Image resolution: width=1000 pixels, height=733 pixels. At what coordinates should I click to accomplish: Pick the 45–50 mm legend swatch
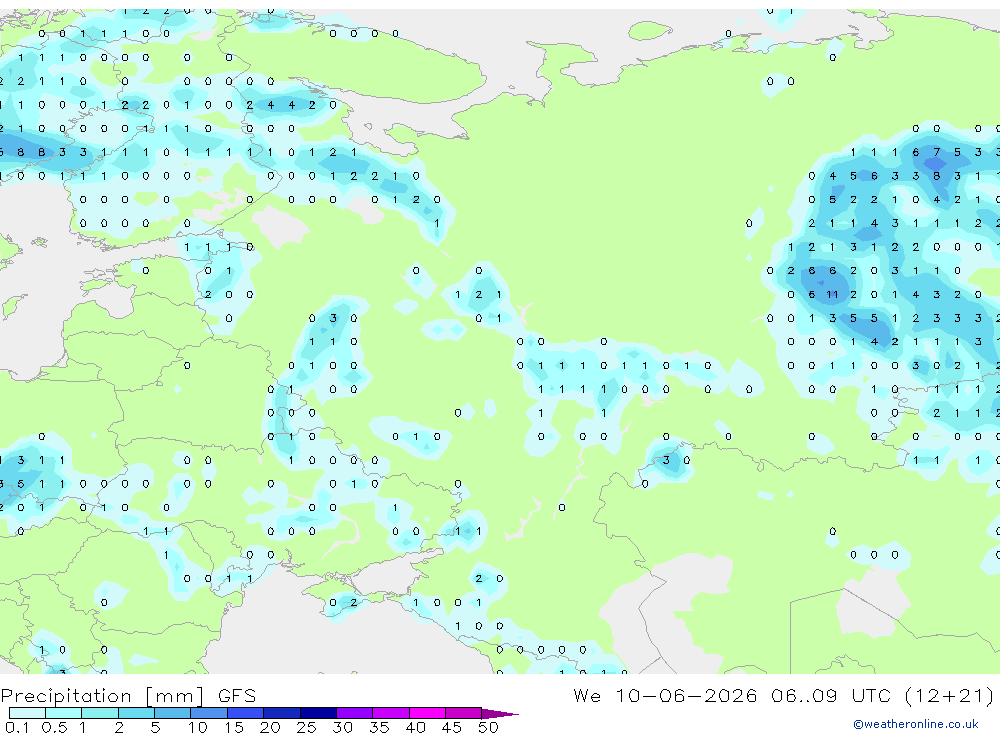click(464, 713)
